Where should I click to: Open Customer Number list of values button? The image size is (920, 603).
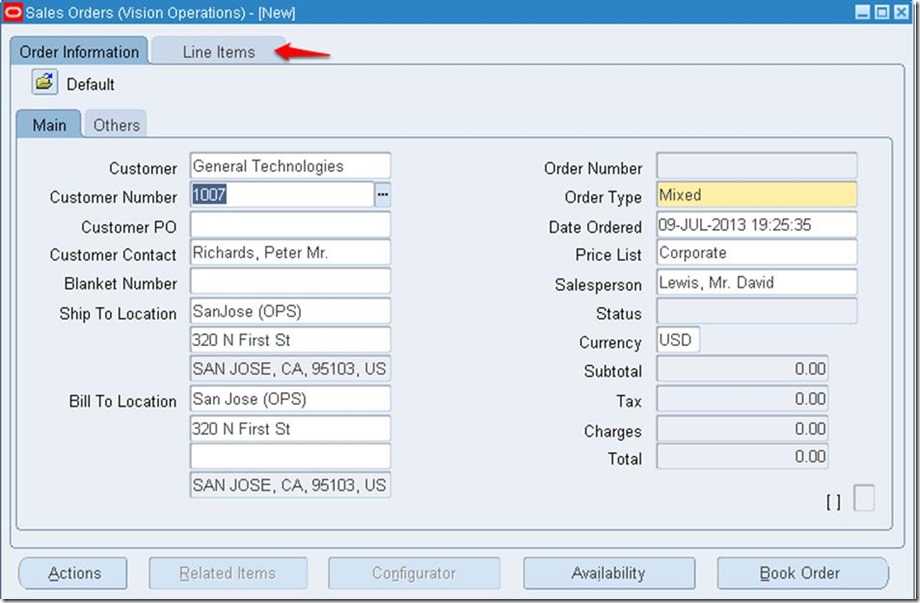coord(383,195)
